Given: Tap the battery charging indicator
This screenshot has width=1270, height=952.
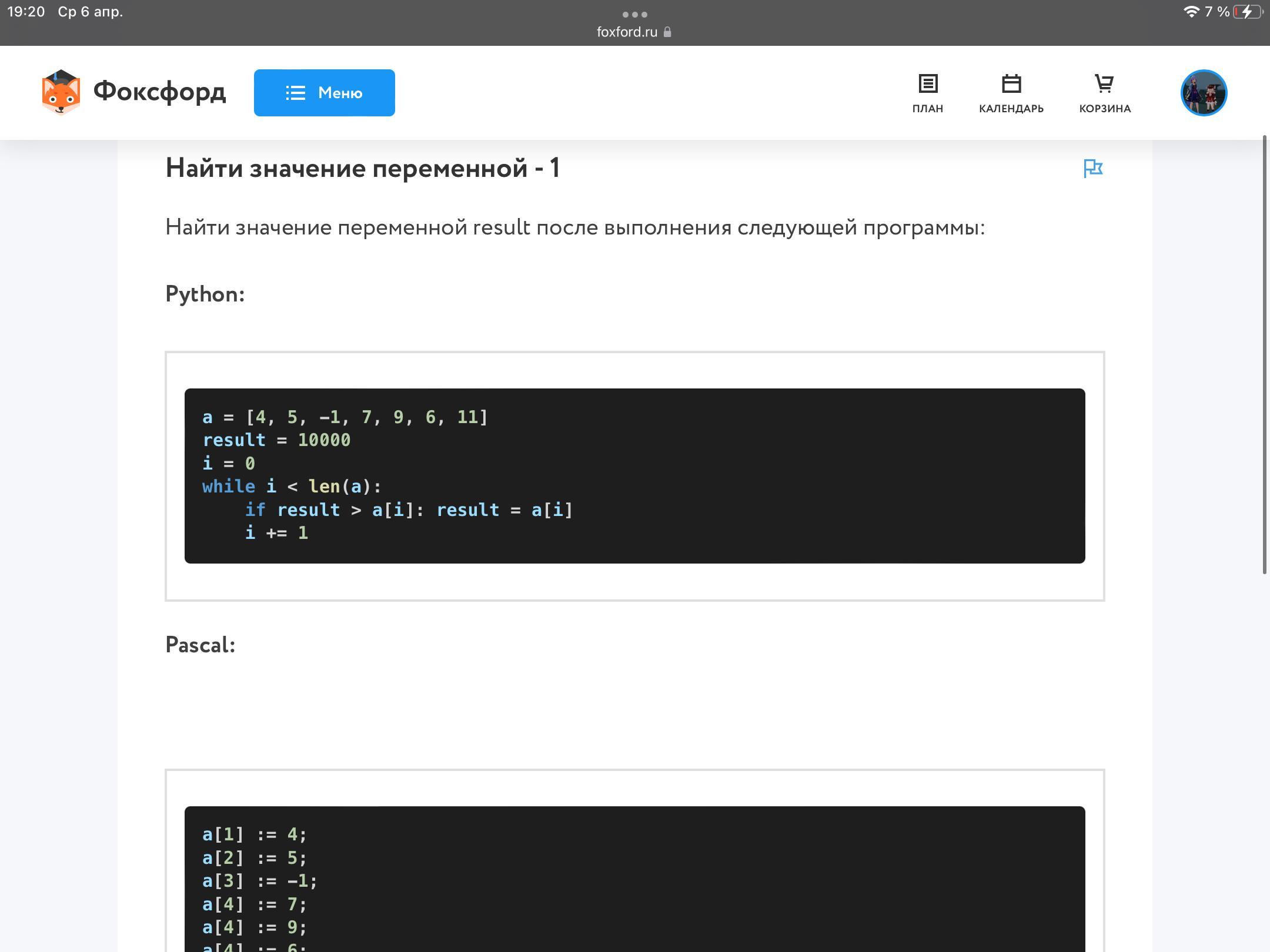Looking at the screenshot, I should point(1247,12).
